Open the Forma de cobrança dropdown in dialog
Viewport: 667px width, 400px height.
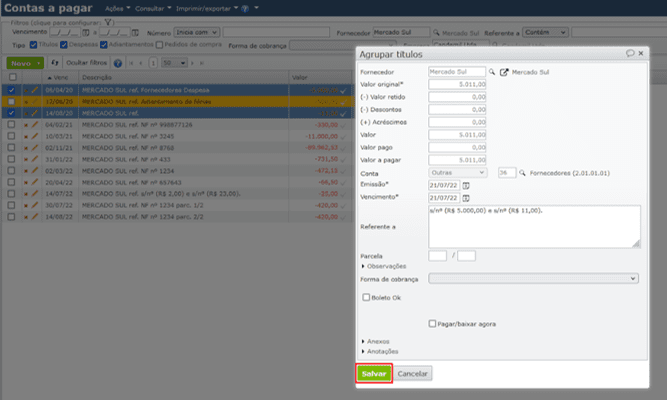(533, 279)
